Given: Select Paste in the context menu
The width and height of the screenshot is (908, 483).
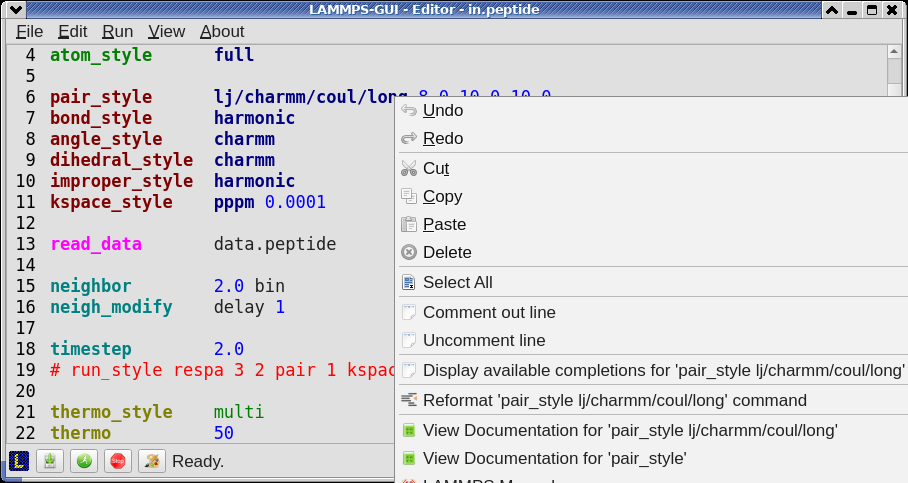Looking at the screenshot, I should coord(651,224).
